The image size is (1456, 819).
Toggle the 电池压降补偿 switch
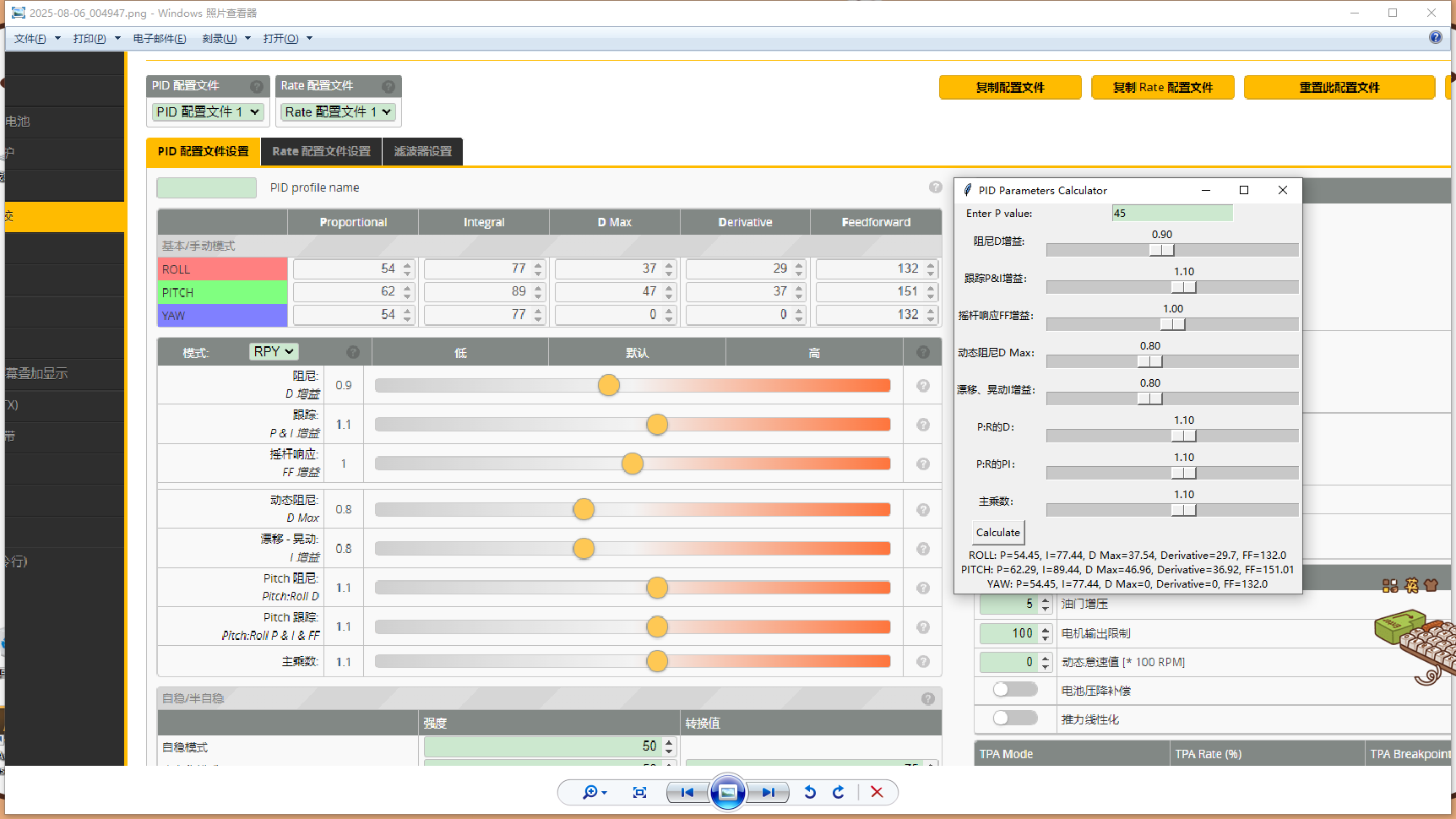point(1014,690)
